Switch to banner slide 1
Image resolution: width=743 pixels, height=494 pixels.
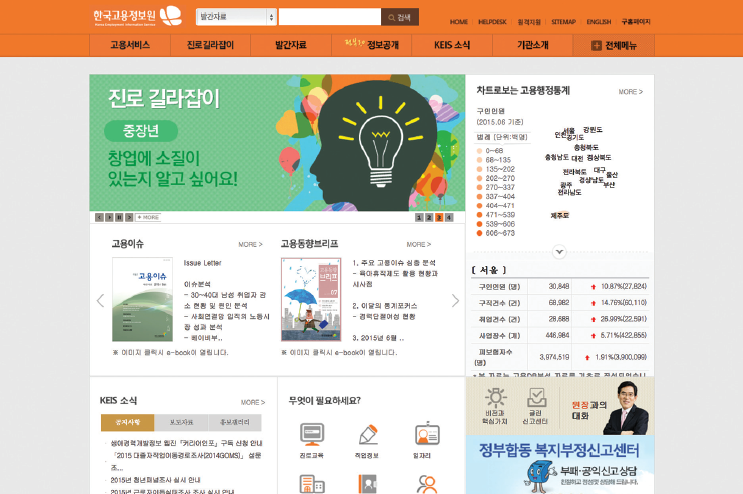coord(419,217)
